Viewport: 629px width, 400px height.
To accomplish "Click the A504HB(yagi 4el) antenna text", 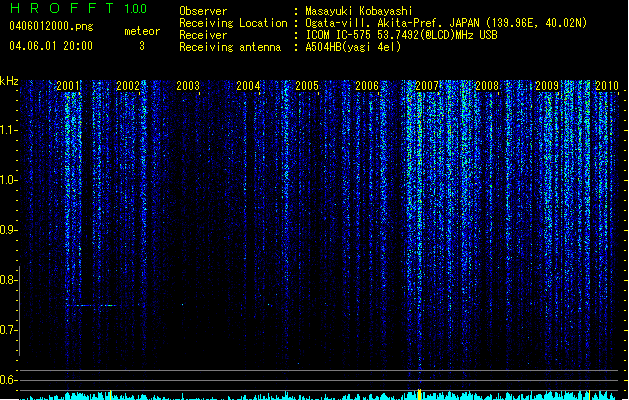I will point(353,47).
